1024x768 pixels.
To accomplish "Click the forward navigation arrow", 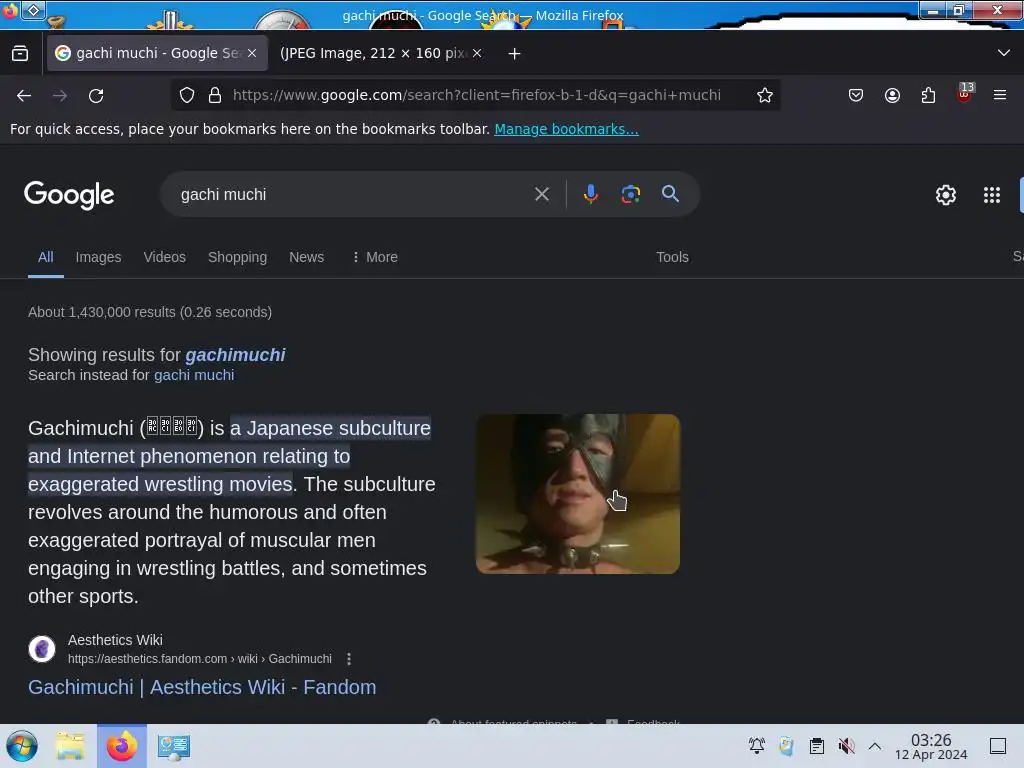I will pyautogui.click(x=60, y=95).
